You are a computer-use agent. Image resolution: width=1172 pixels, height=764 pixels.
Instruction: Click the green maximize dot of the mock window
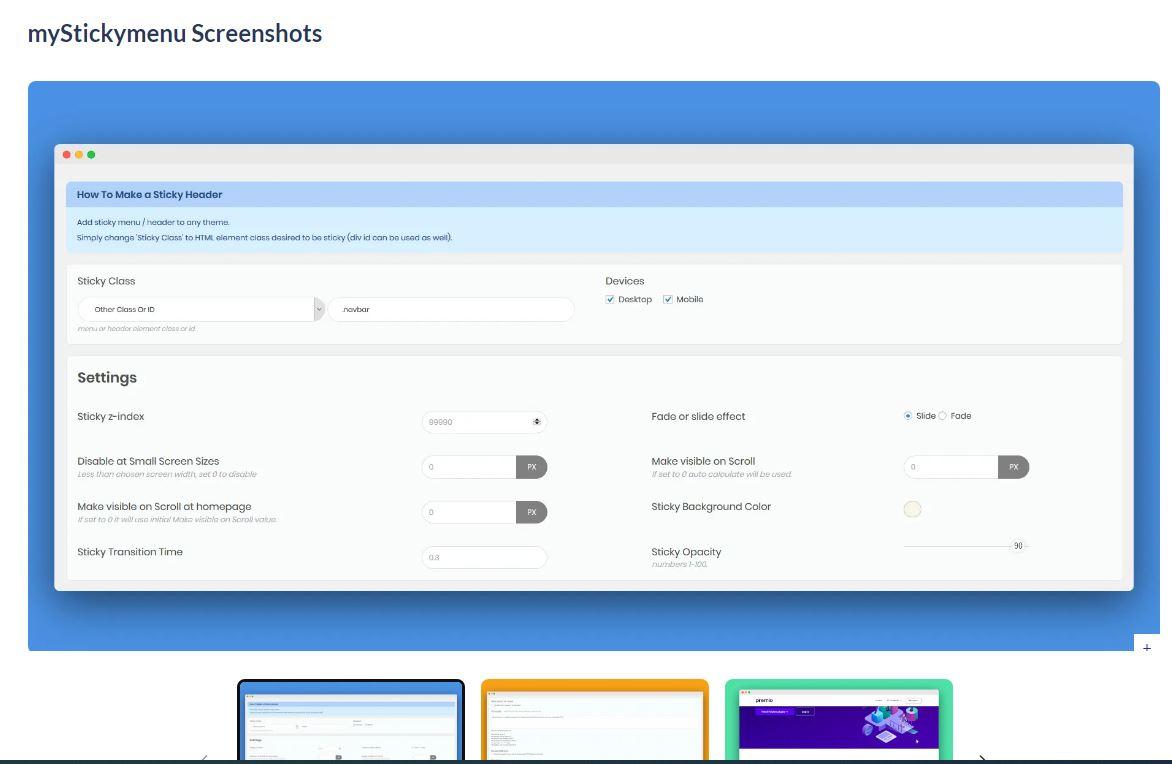tap(91, 155)
